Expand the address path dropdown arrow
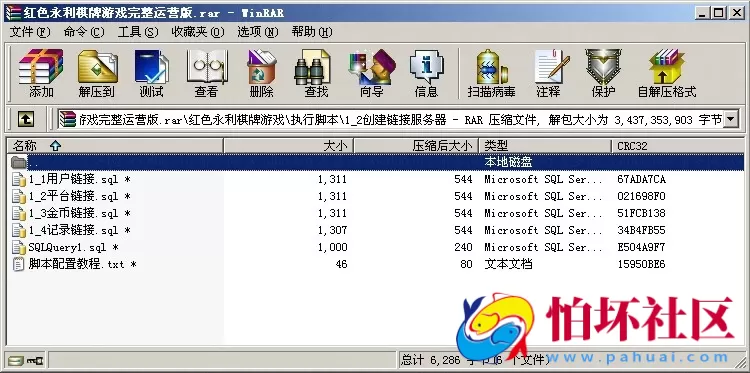 pos(730,119)
